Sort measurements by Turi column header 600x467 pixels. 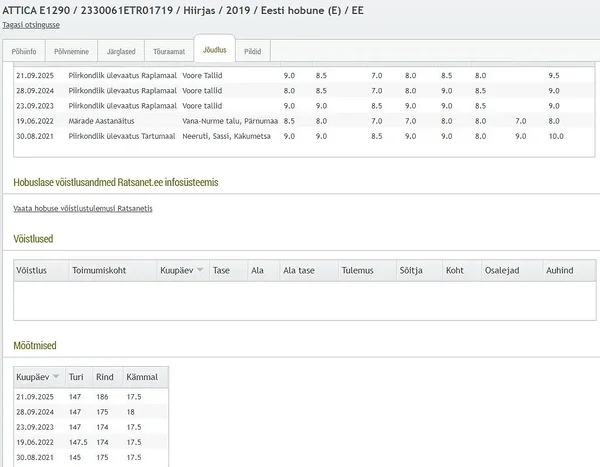pyautogui.click(x=76, y=377)
